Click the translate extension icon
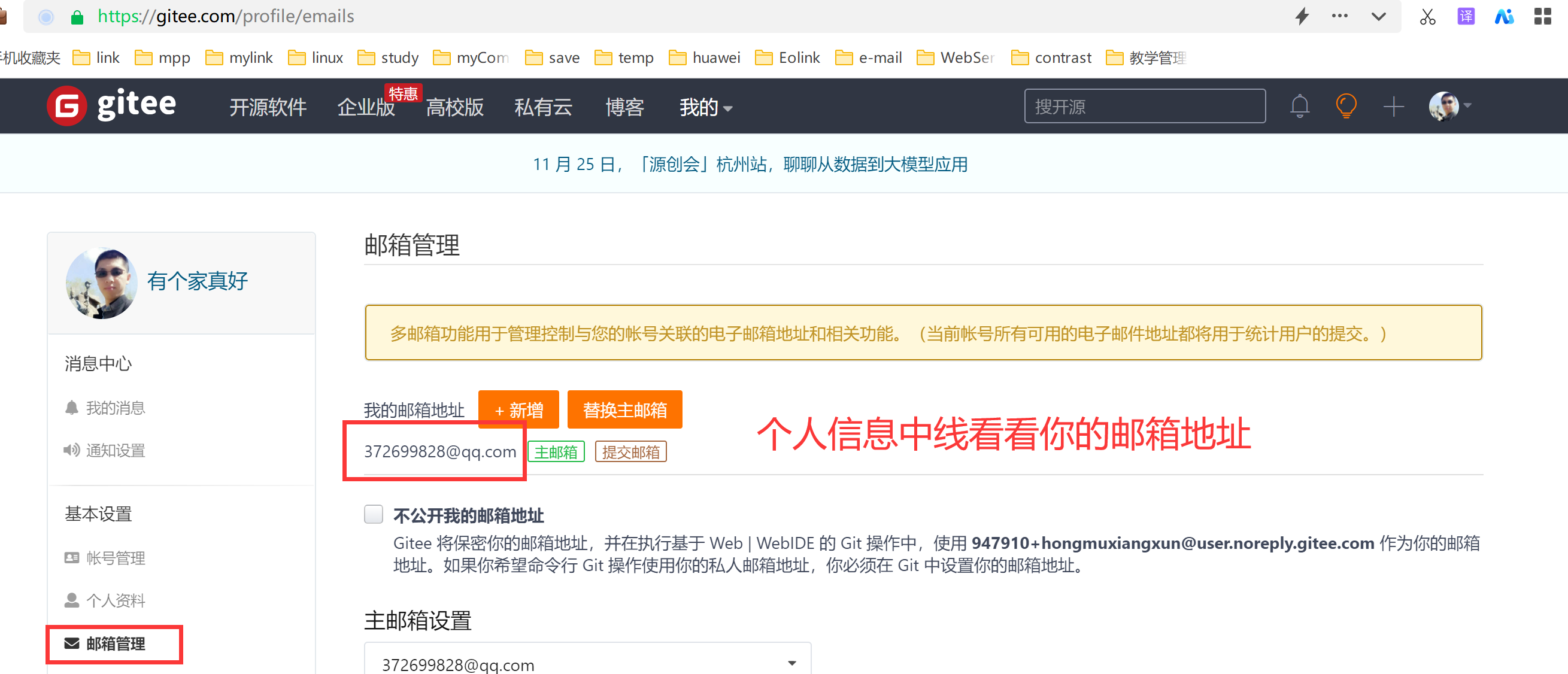Screen dimensions: 1568x674 (1466, 16)
